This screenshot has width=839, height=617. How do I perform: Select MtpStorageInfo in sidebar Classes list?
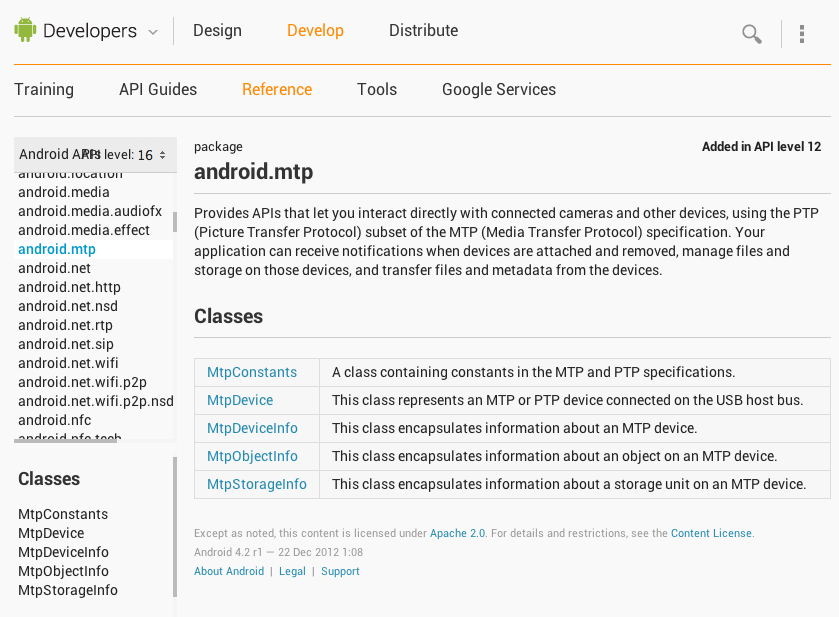[x=68, y=590]
